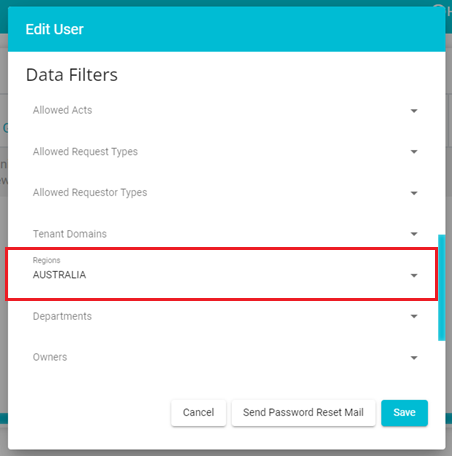
Task: Open the Allowed Acts dropdown arrow
Action: point(414,111)
